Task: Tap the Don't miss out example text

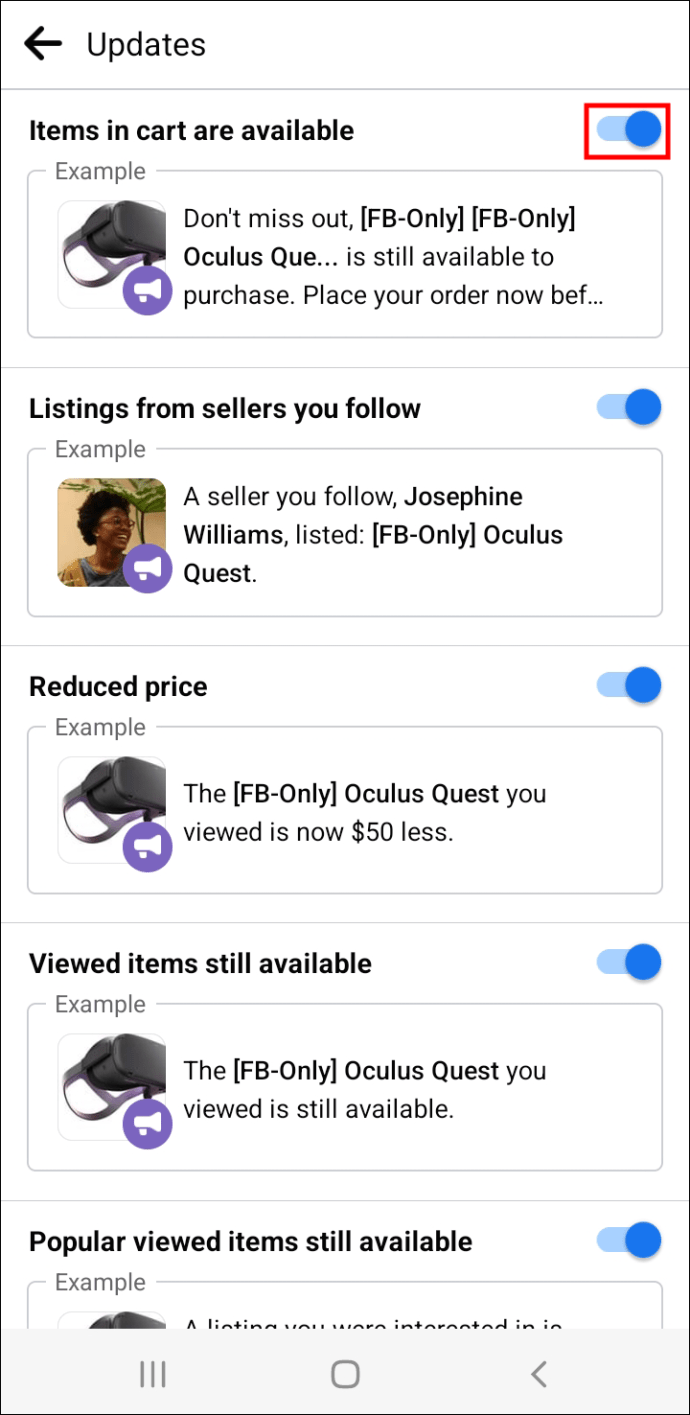Action: pyautogui.click(x=393, y=257)
